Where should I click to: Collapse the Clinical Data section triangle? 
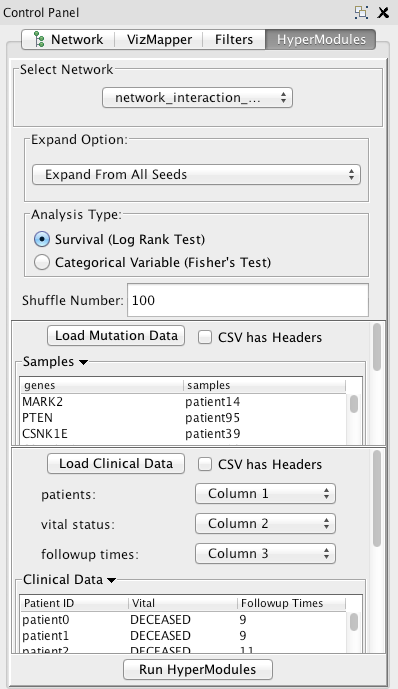tap(112, 580)
